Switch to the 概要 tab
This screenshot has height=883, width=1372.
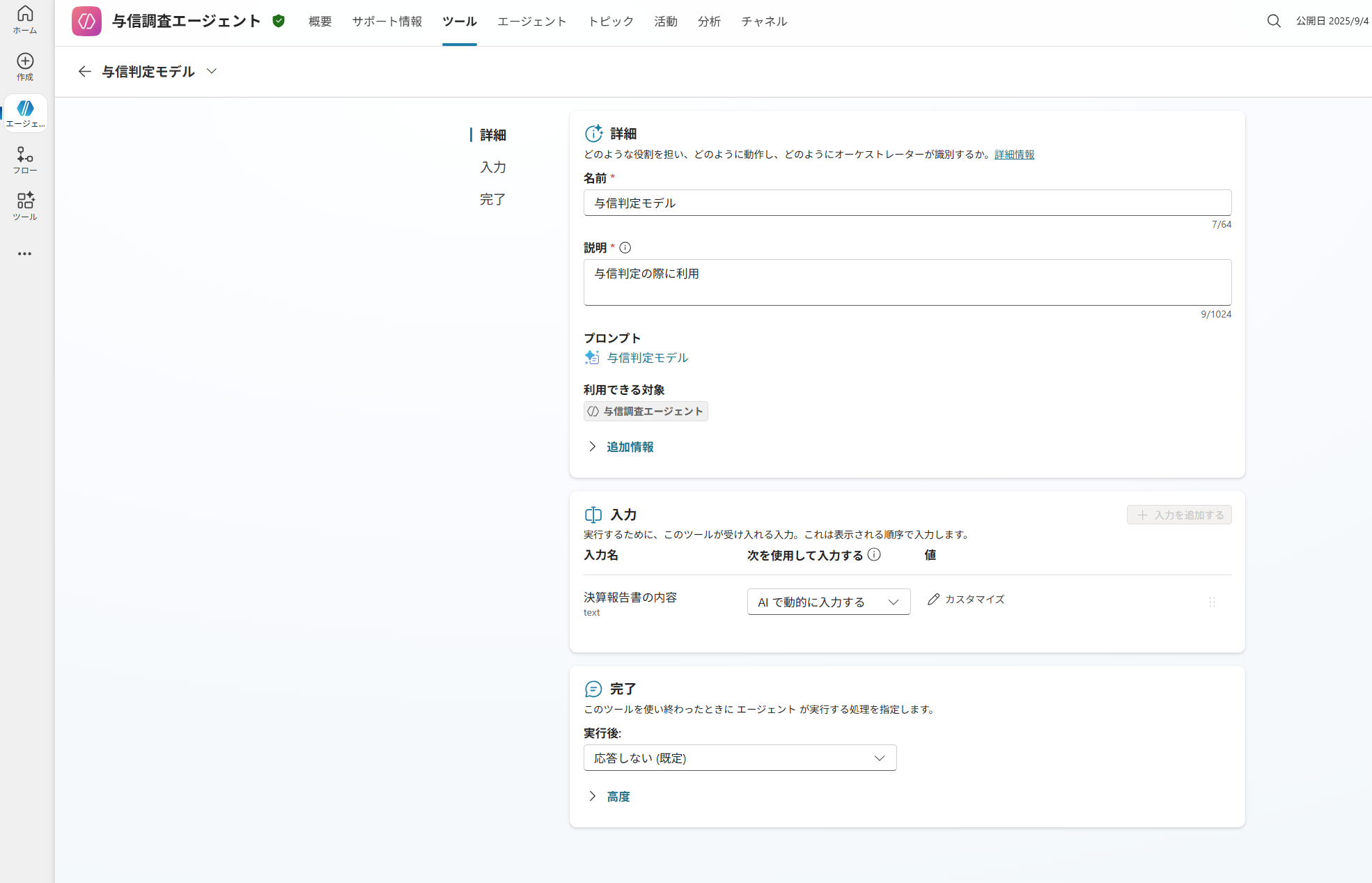(x=320, y=22)
